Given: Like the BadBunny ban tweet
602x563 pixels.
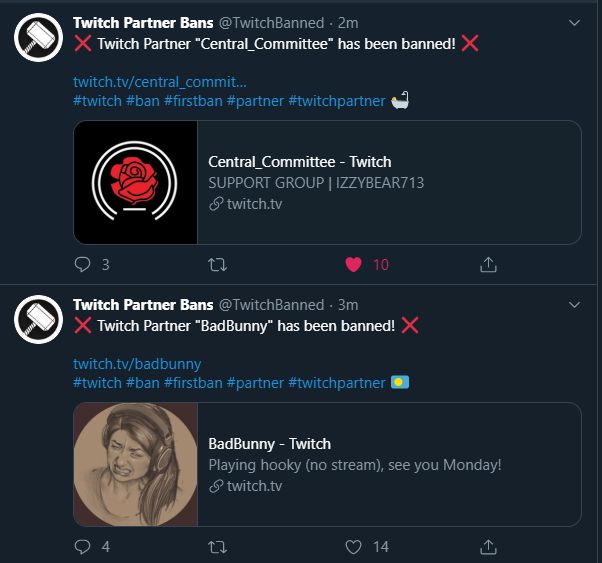Looking at the screenshot, I should 353,547.
